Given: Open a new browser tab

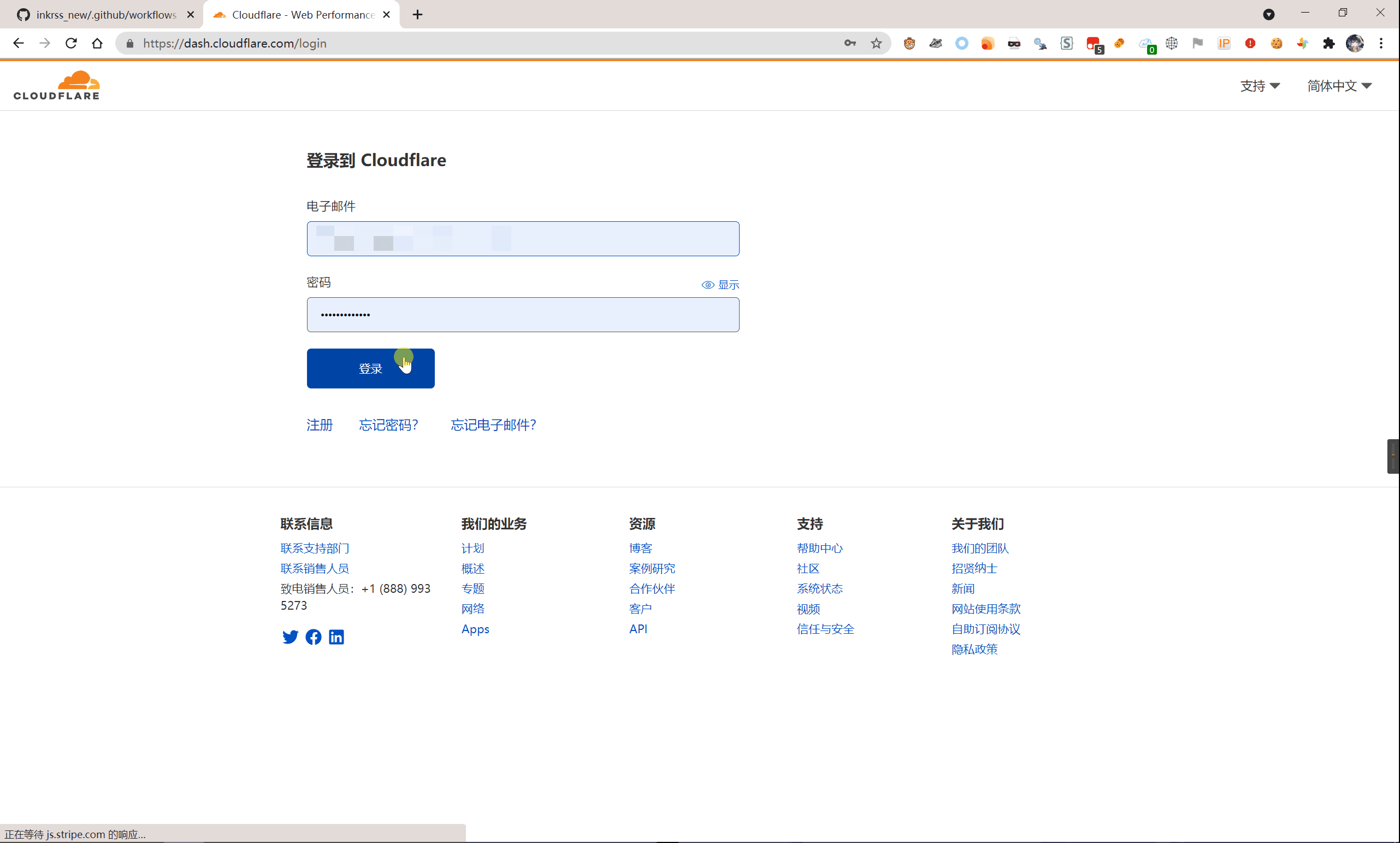Looking at the screenshot, I should coord(417,15).
